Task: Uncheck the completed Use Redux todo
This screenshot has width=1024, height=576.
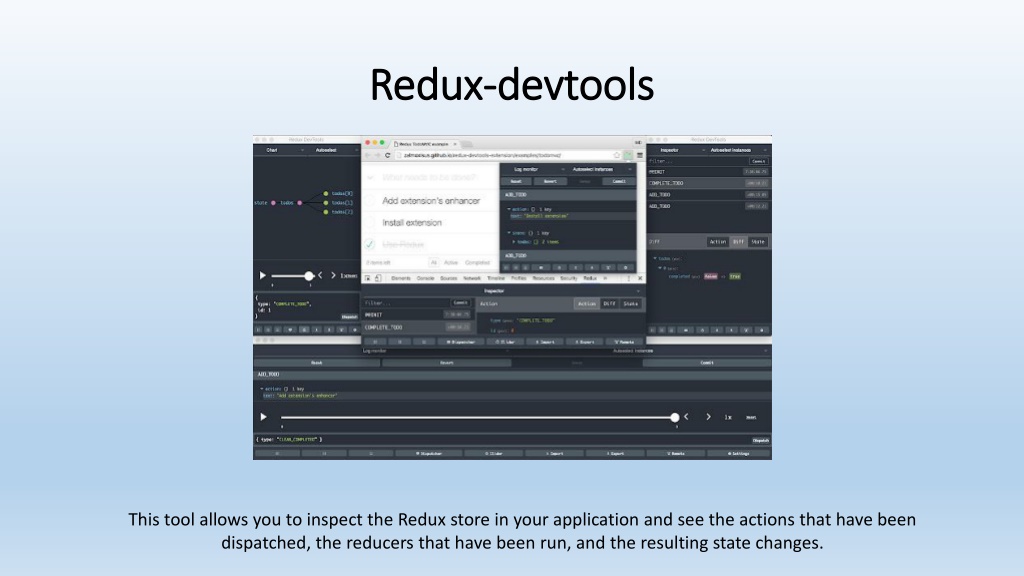Action: pos(370,244)
